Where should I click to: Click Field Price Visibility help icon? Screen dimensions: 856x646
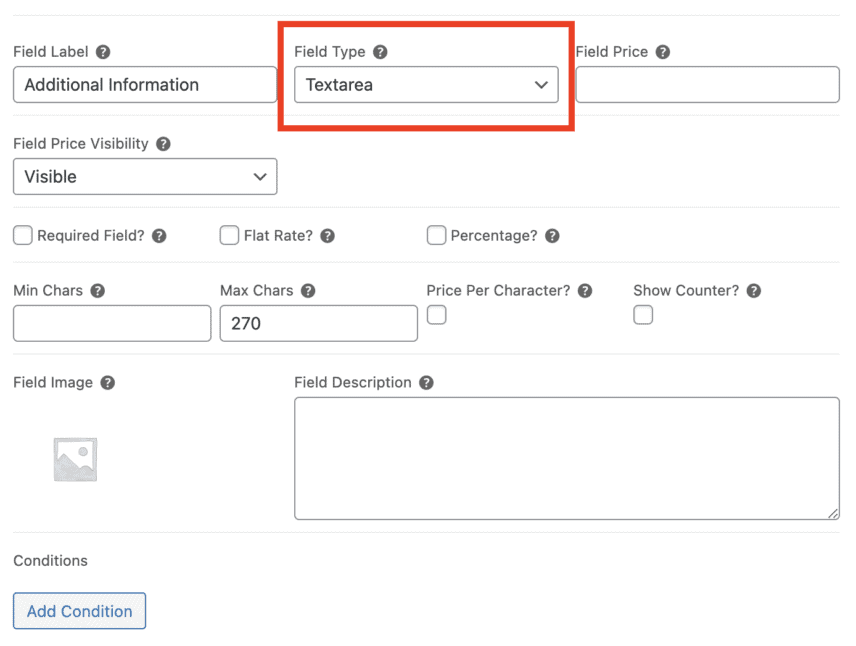click(x=163, y=144)
